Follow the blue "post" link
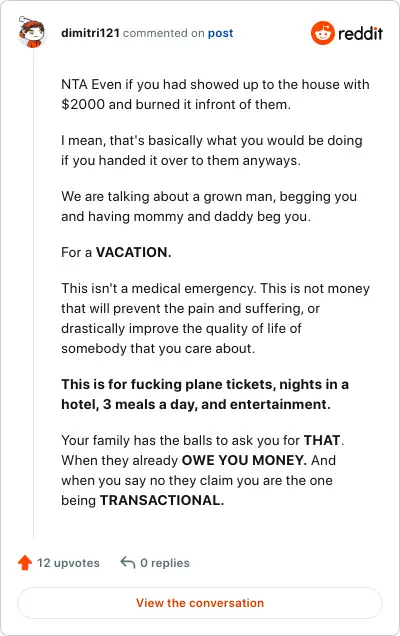Image resolution: width=400 pixels, height=636 pixels. tap(220, 33)
